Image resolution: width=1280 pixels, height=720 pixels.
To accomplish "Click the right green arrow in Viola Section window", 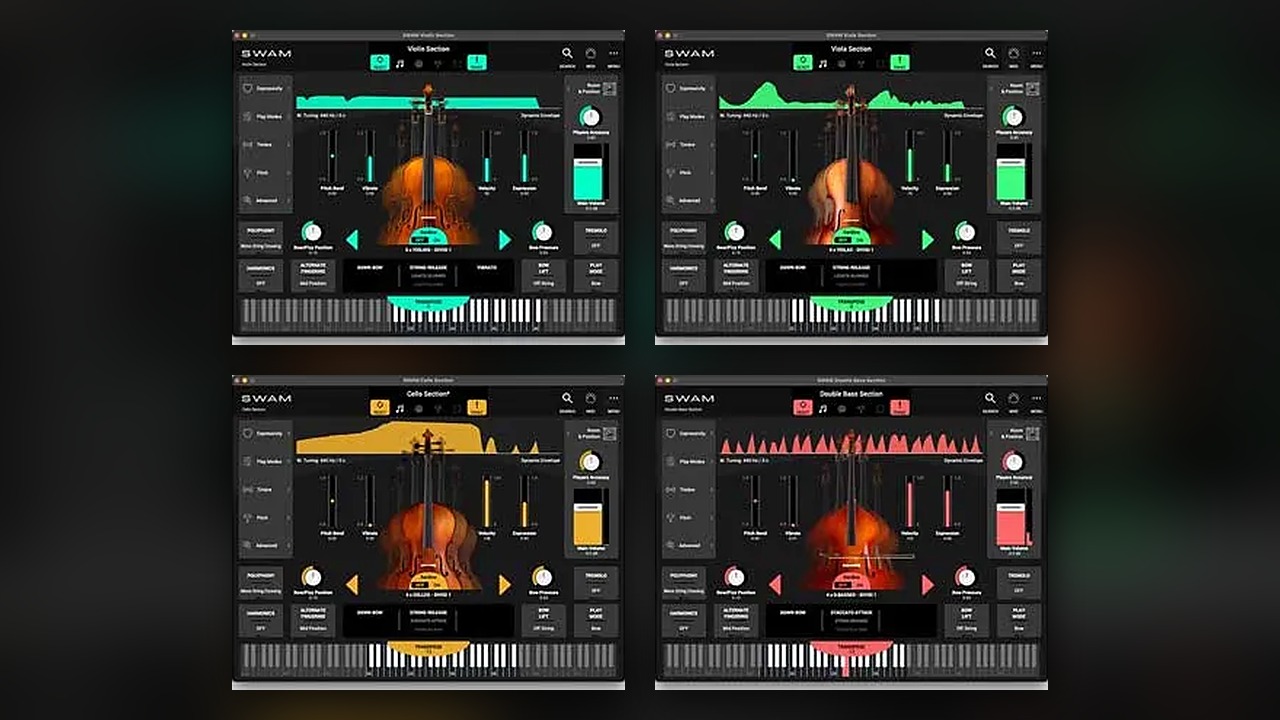I will (x=928, y=240).
